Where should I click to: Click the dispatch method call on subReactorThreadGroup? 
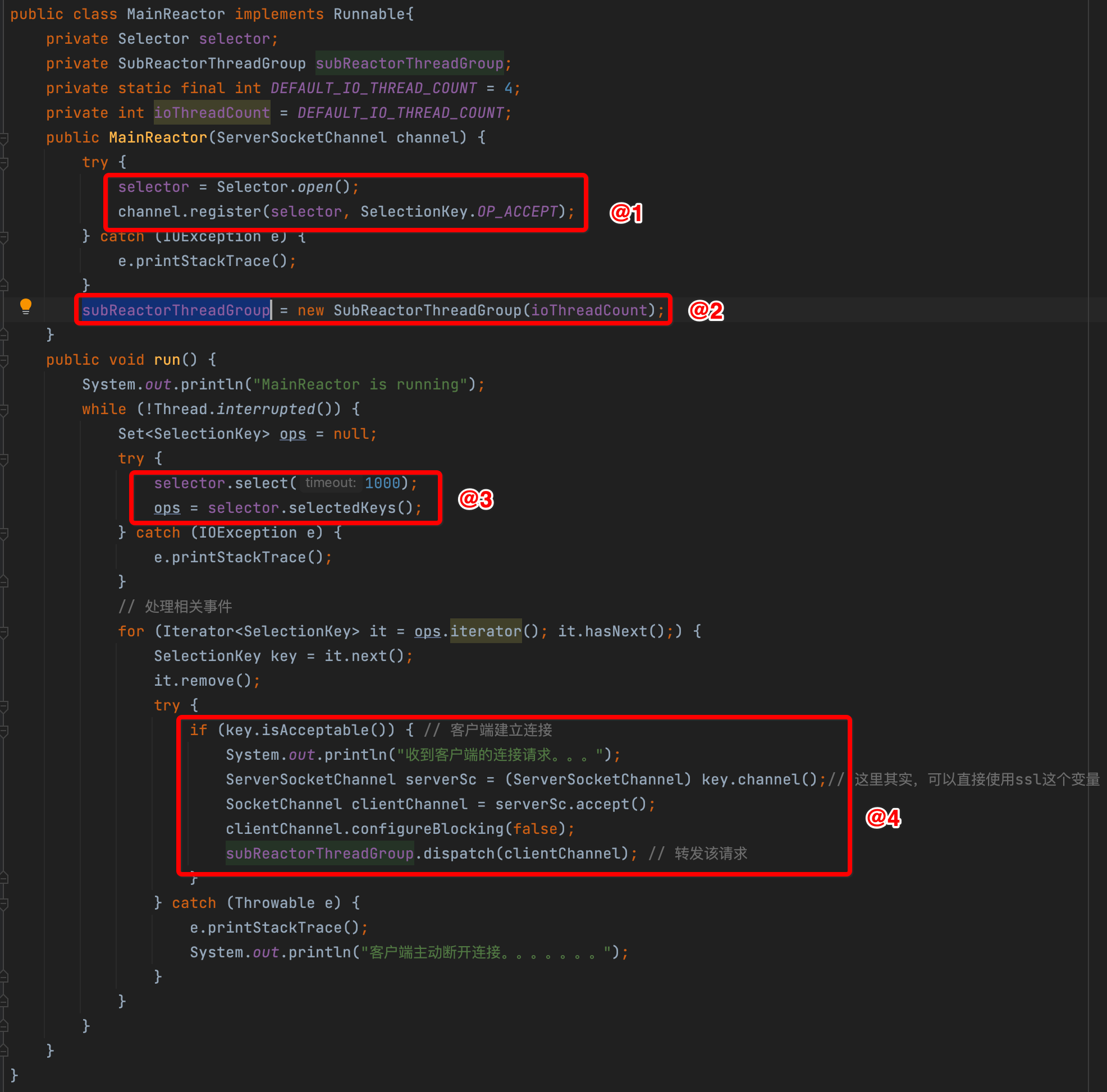tap(459, 853)
